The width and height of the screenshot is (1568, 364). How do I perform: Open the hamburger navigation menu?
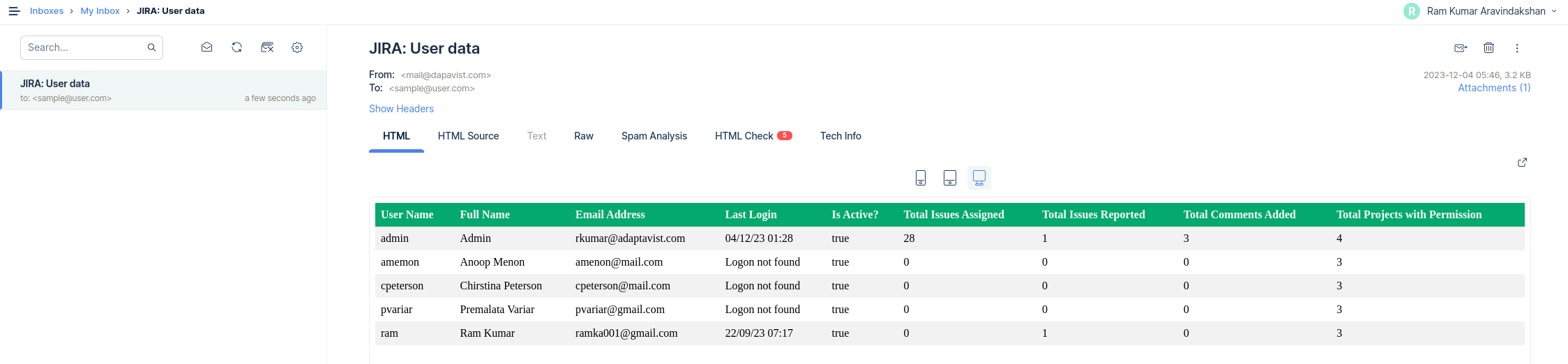[14, 11]
